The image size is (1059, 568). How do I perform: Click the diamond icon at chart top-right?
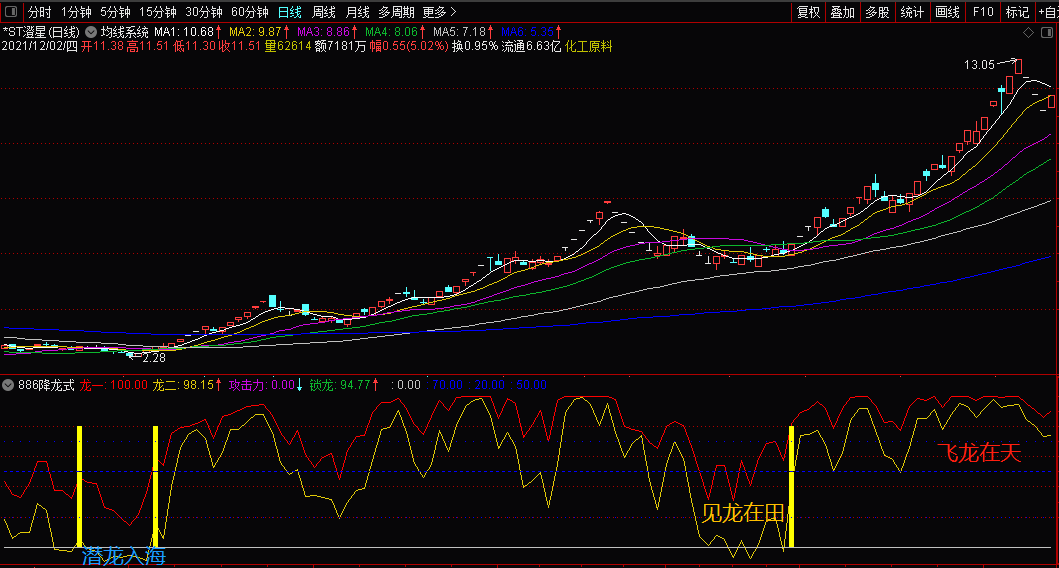coord(1029,32)
